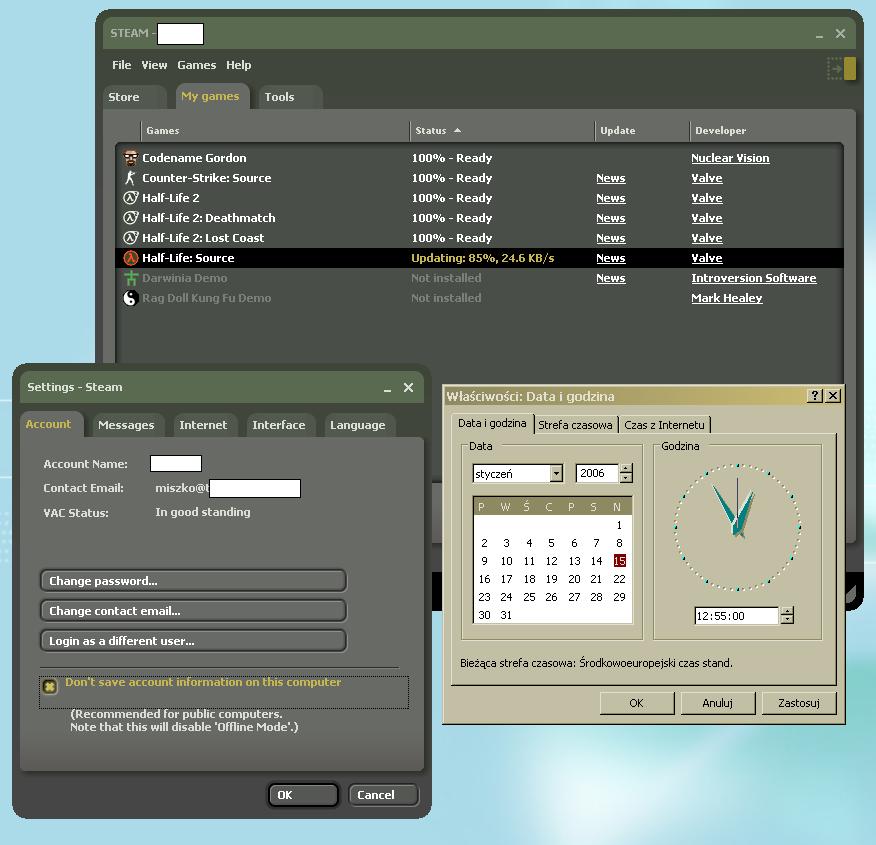The image size is (876, 845).
Task: Switch to the Czas z Internetu tab
Action: (664, 425)
